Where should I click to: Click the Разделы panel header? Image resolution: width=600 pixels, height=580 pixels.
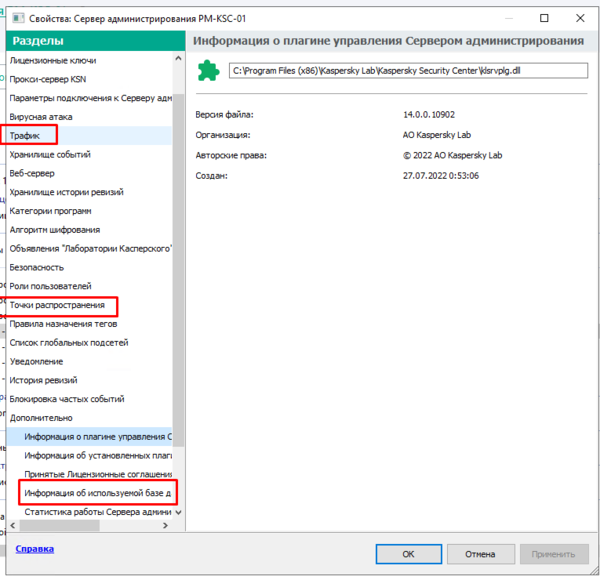pyautogui.click(x=96, y=41)
